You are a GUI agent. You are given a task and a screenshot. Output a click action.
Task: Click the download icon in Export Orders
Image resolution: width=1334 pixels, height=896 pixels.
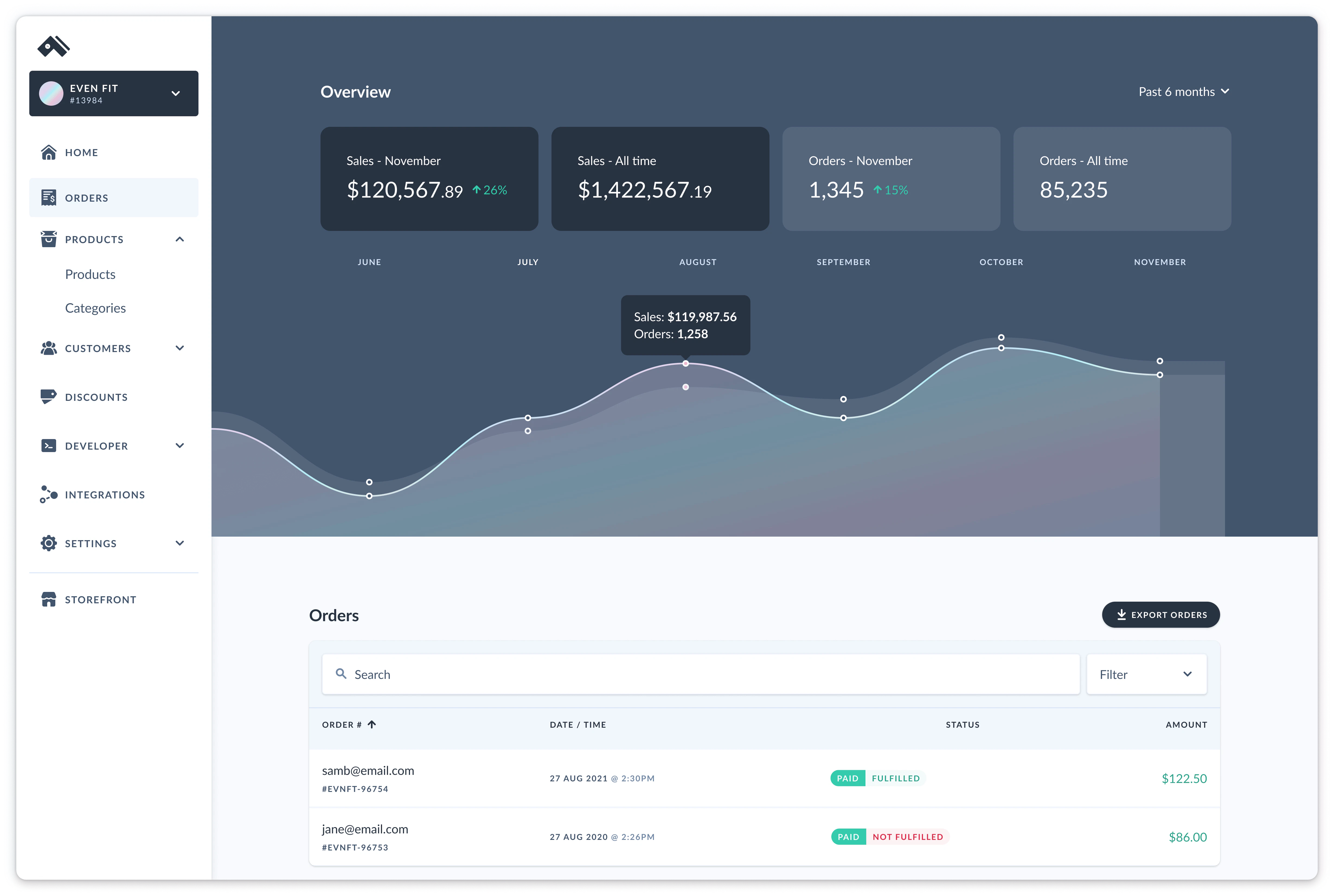click(x=1121, y=614)
